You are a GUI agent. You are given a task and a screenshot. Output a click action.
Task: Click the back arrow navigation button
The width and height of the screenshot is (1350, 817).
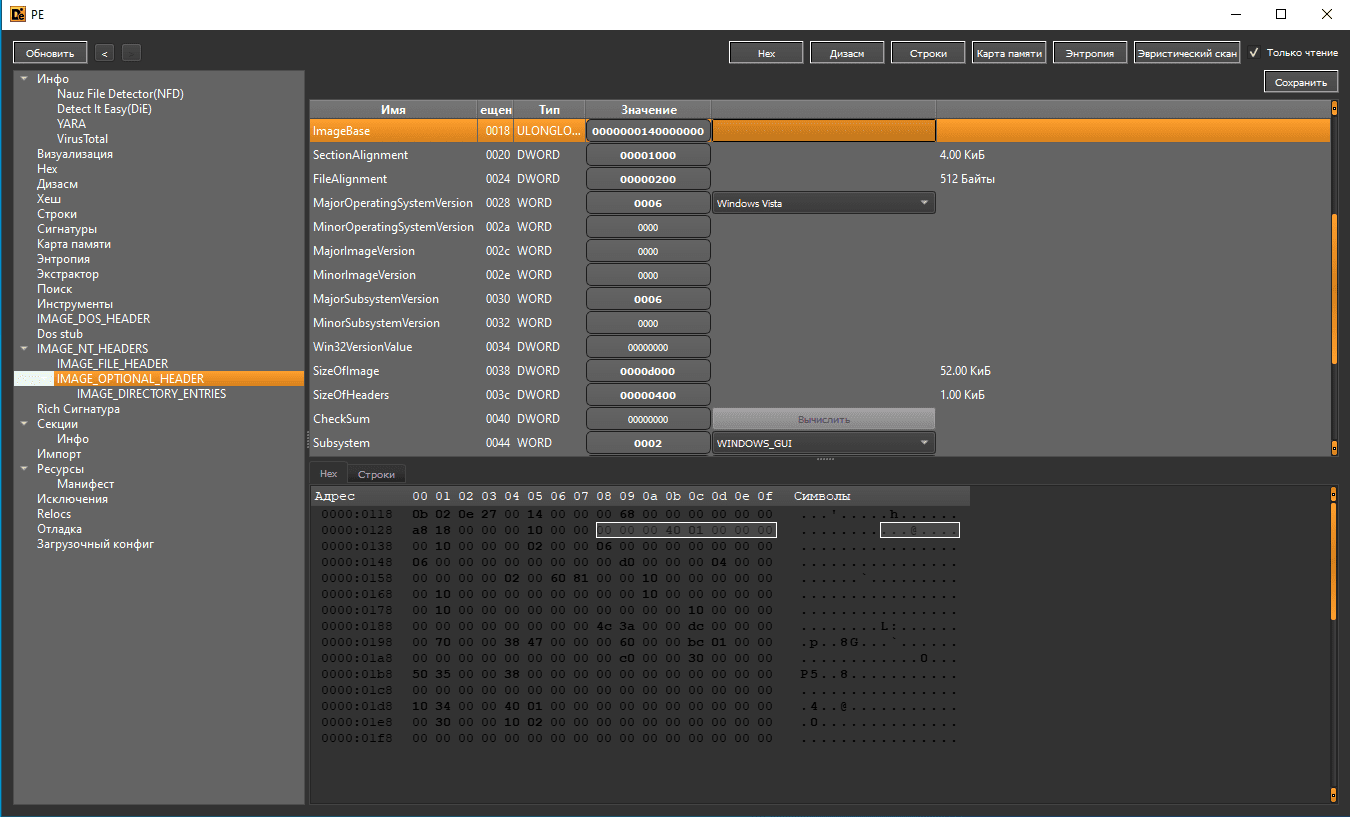[x=105, y=53]
